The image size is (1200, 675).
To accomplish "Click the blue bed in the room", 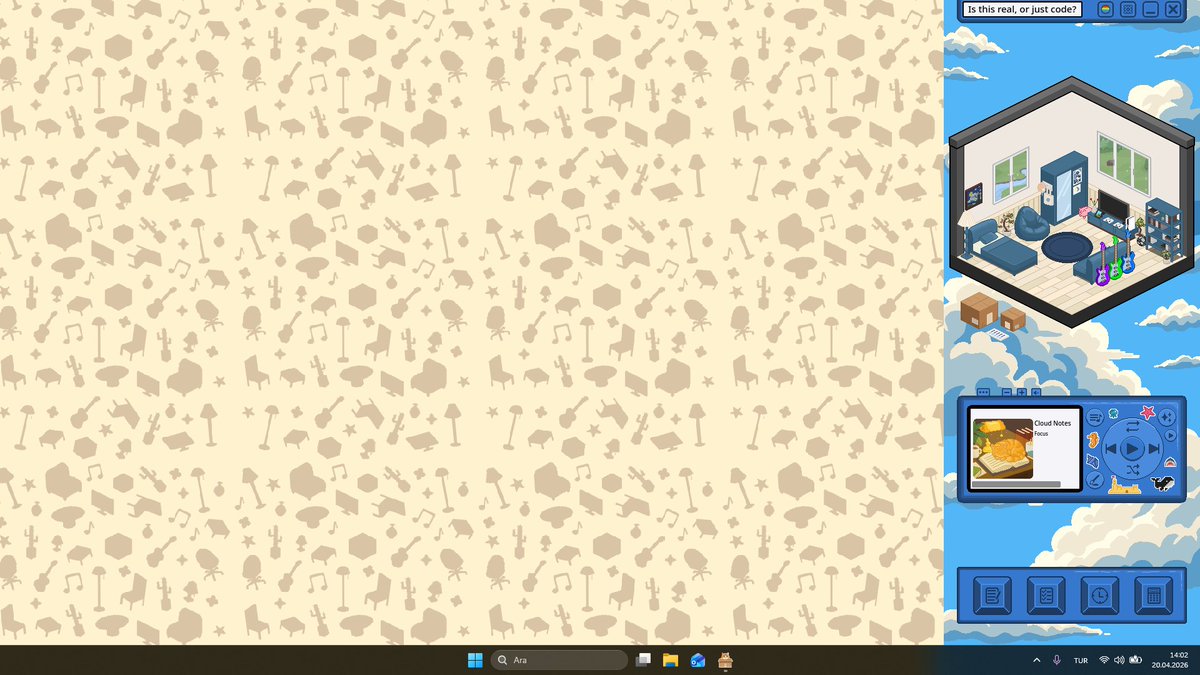I will (1003, 245).
